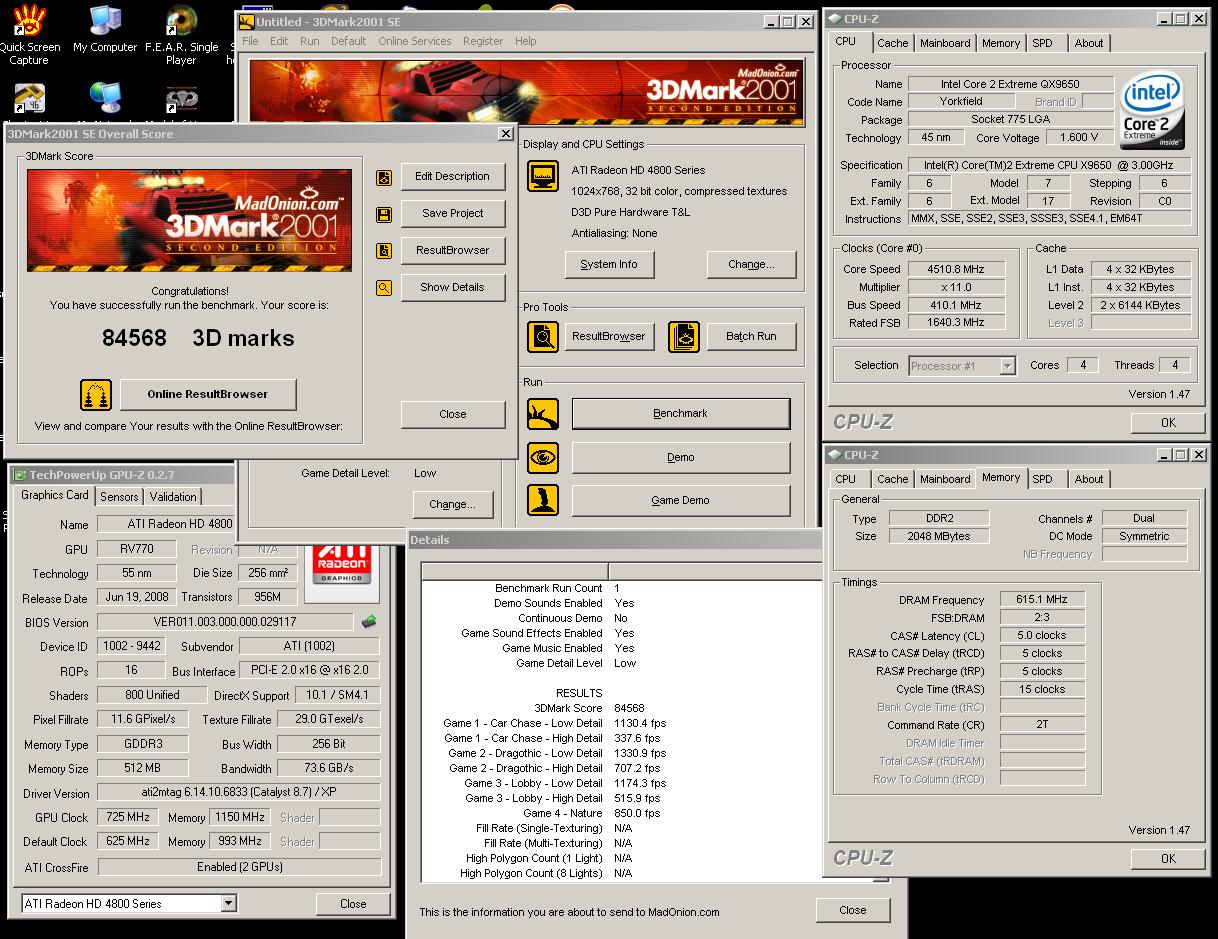Click the Show Details button
The width and height of the screenshot is (1218, 939).
(x=453, y=288)
